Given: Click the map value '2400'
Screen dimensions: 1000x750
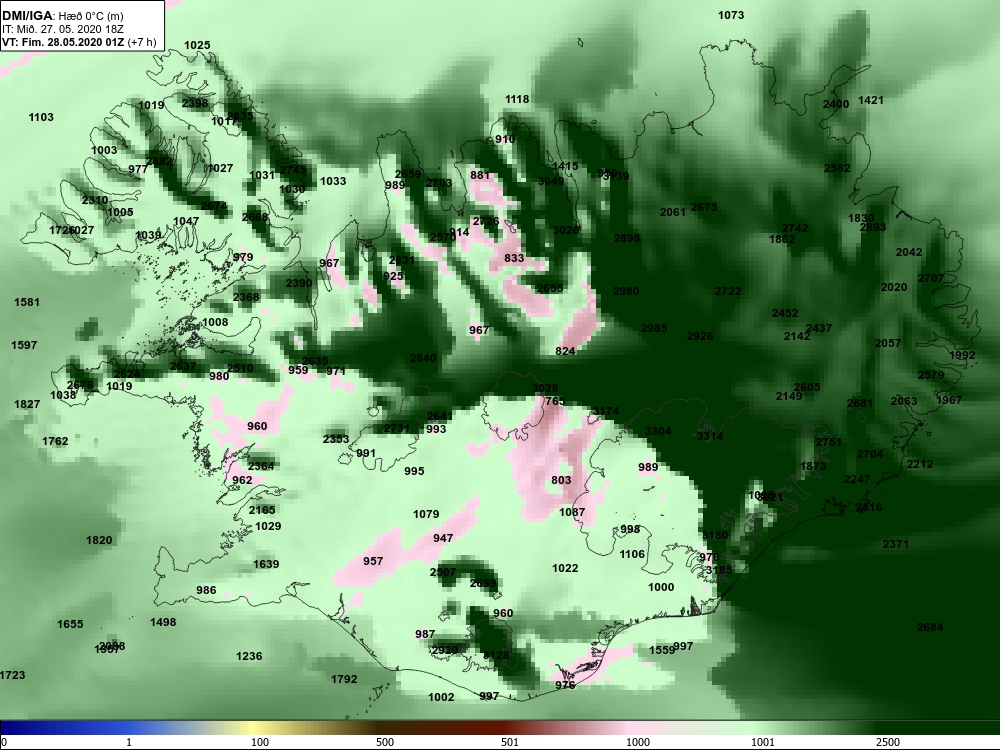Looking at the screenshot, I should (x=835, y=105).
